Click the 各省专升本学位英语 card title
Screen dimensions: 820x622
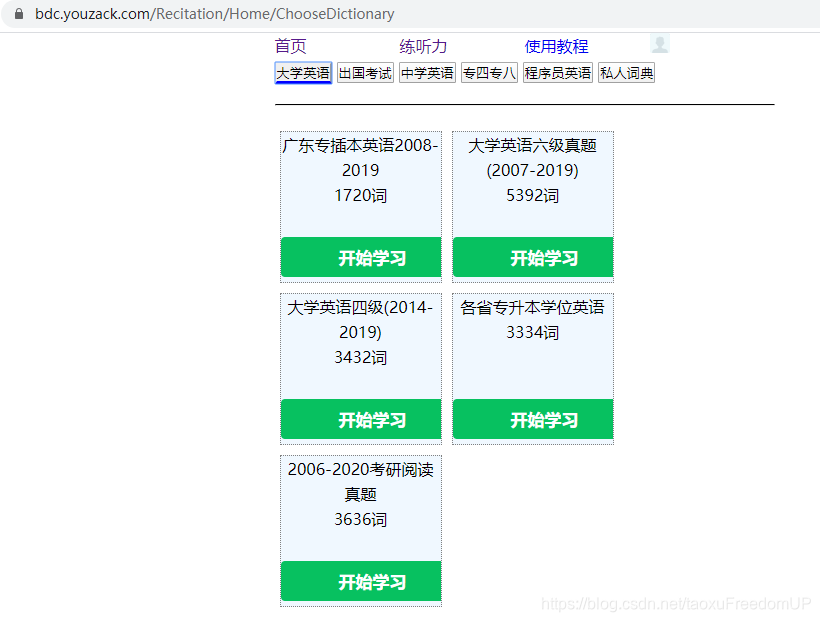click(x=533, y=307)
